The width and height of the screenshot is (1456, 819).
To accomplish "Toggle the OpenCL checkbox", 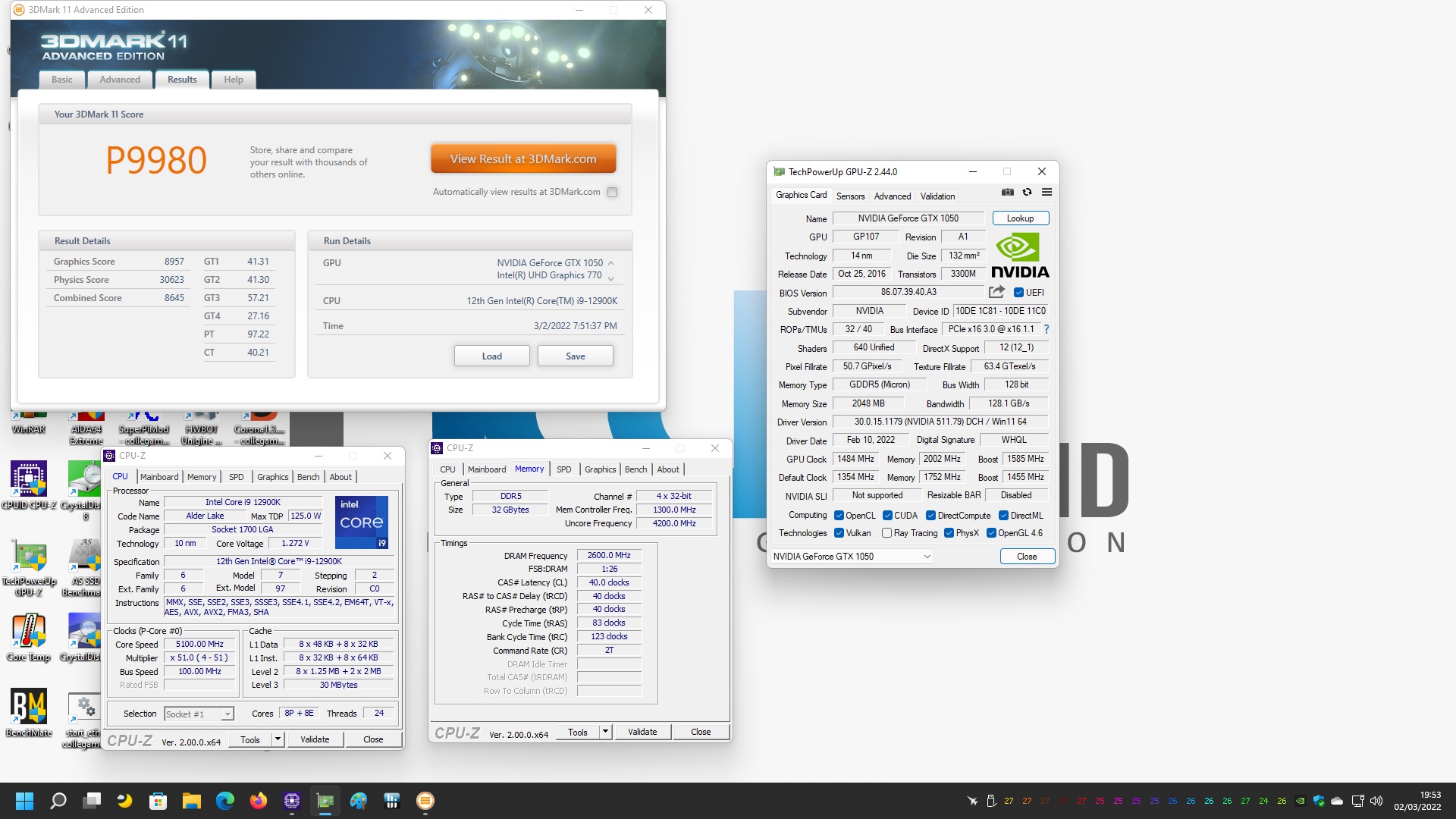I will tap(839, 516).
